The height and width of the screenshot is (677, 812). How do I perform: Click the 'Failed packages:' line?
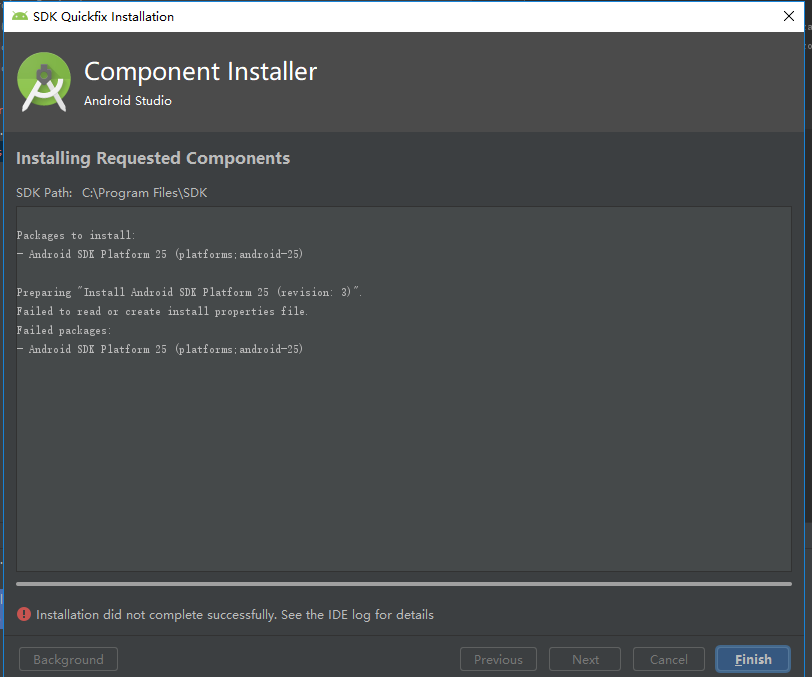click(64, 330)
